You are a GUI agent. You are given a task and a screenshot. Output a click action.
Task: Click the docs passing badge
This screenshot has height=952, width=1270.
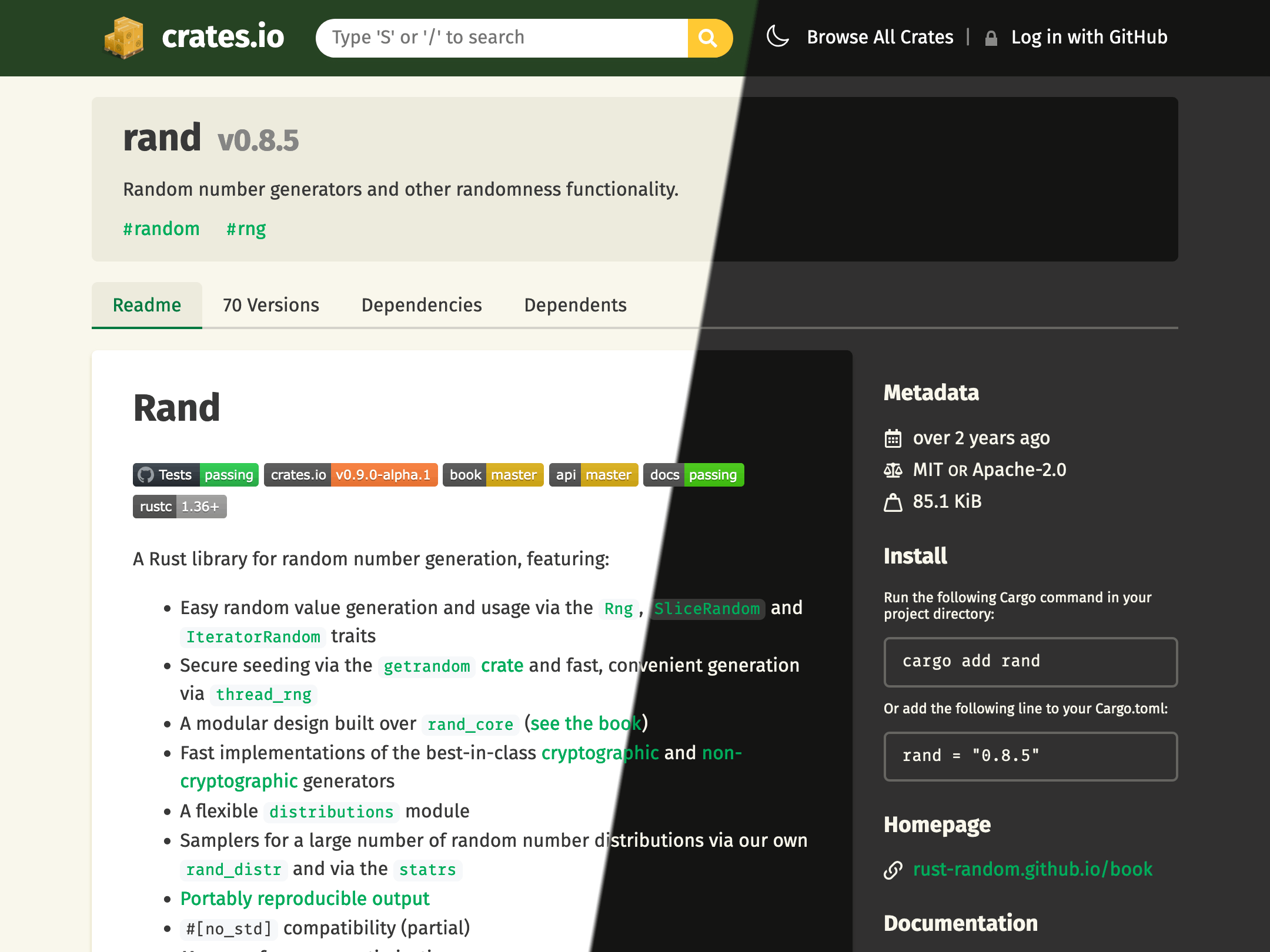coord(693,475)
